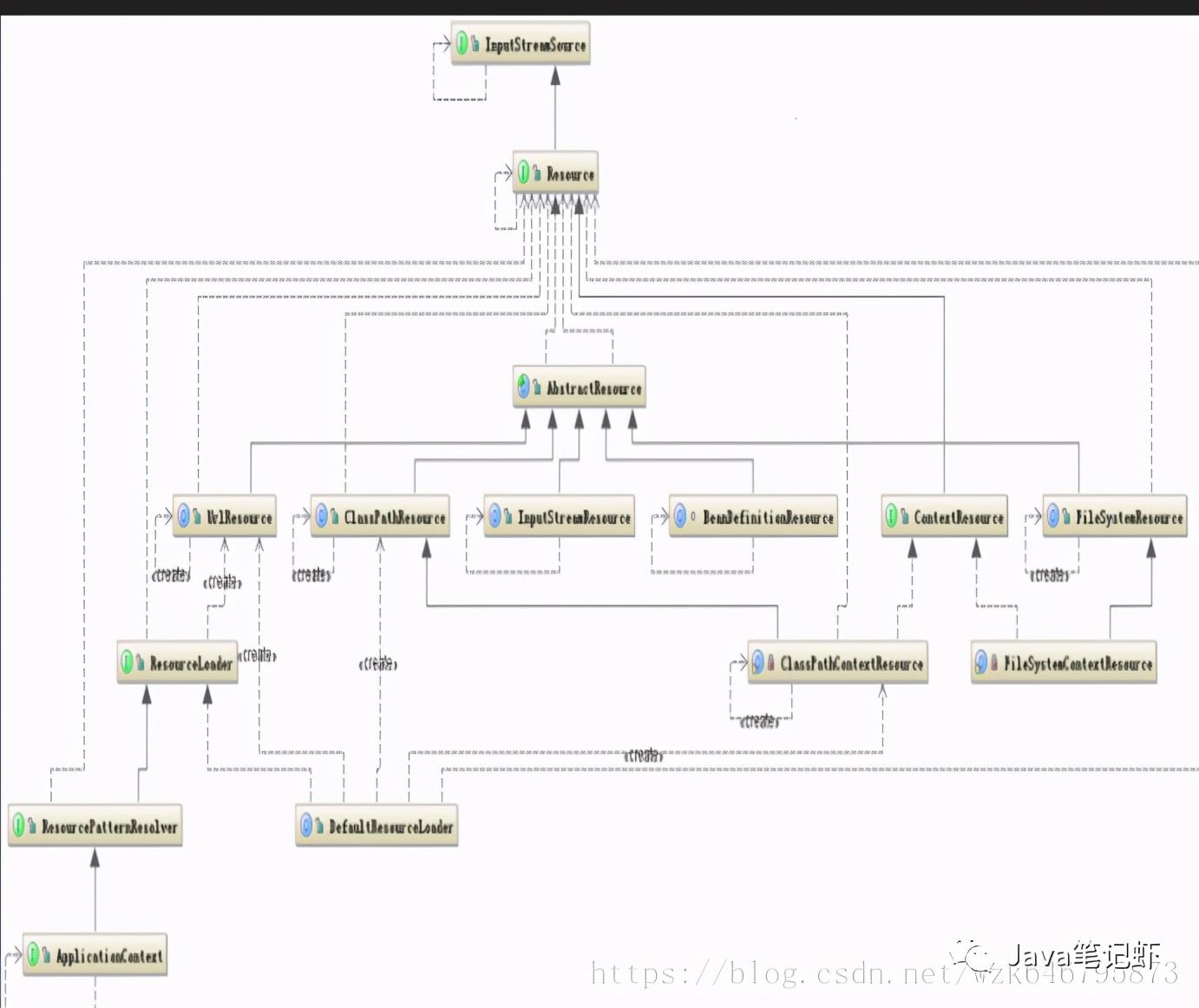Image resolution: width=1199 pixels, height=1008 pixels.
Task: Click the green interface icon on InputStreamSource
Action: tap(462, 43)
